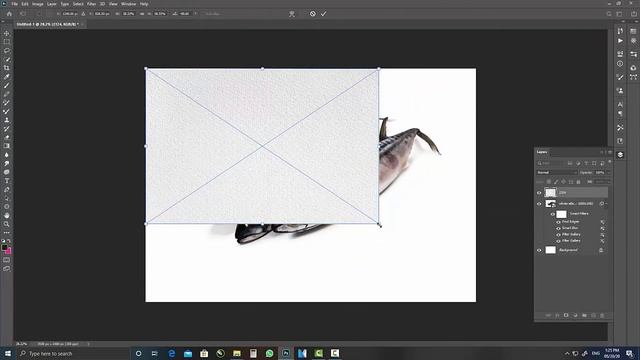The height and width of the screenshot is (360, 640).
Task: Create a new group folder icon
Action: click(x=584, y=315)
